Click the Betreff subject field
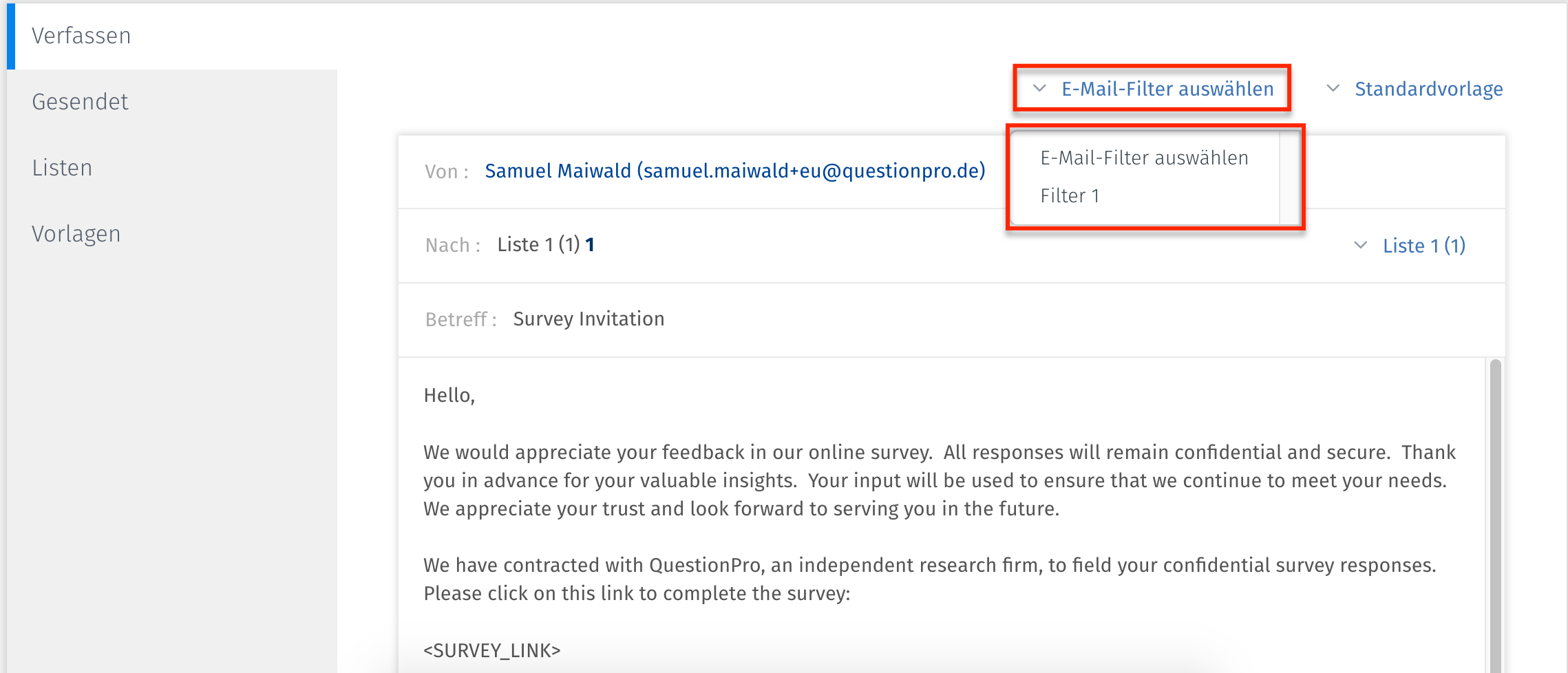Viewport: 1568px width, 673px height. point(589,318)
